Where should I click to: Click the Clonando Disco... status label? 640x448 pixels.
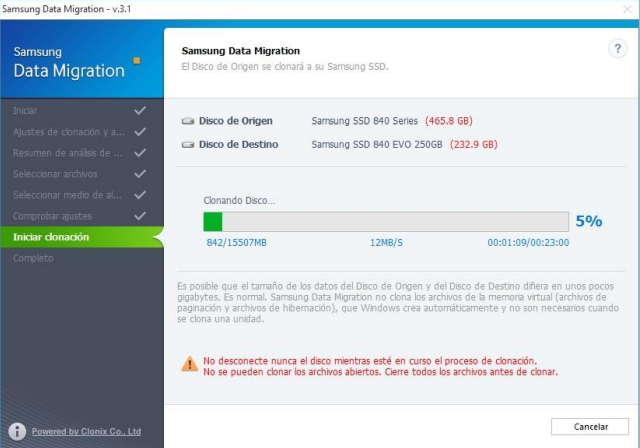[239, 200]
